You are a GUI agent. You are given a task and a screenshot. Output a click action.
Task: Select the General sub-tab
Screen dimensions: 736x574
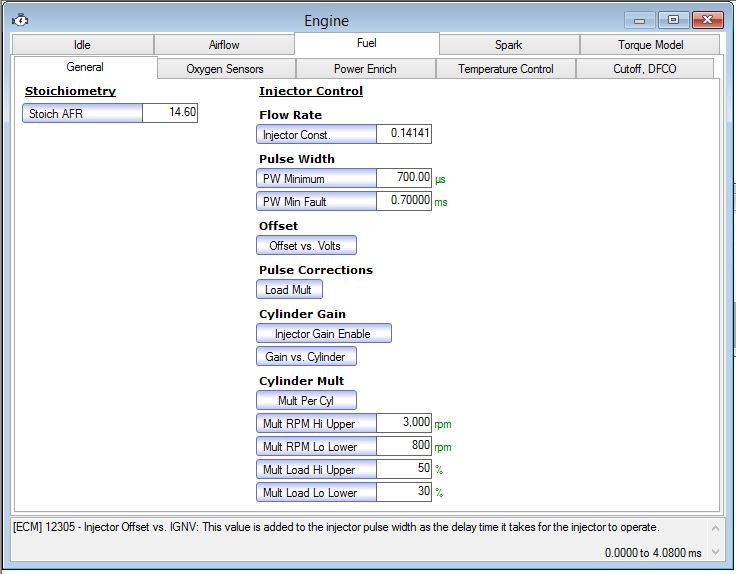click(x=85, y=67)
